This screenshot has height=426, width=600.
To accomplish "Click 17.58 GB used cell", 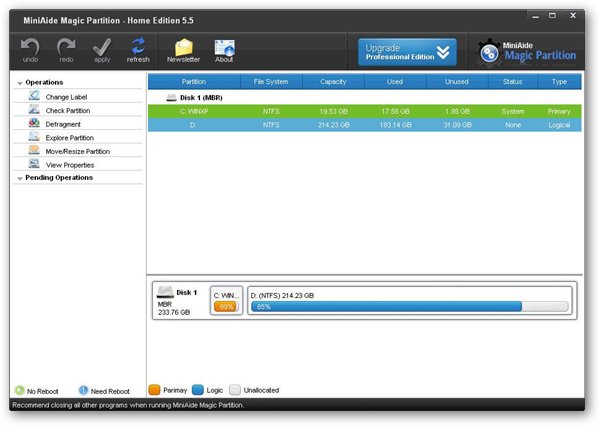I will 395,111.
